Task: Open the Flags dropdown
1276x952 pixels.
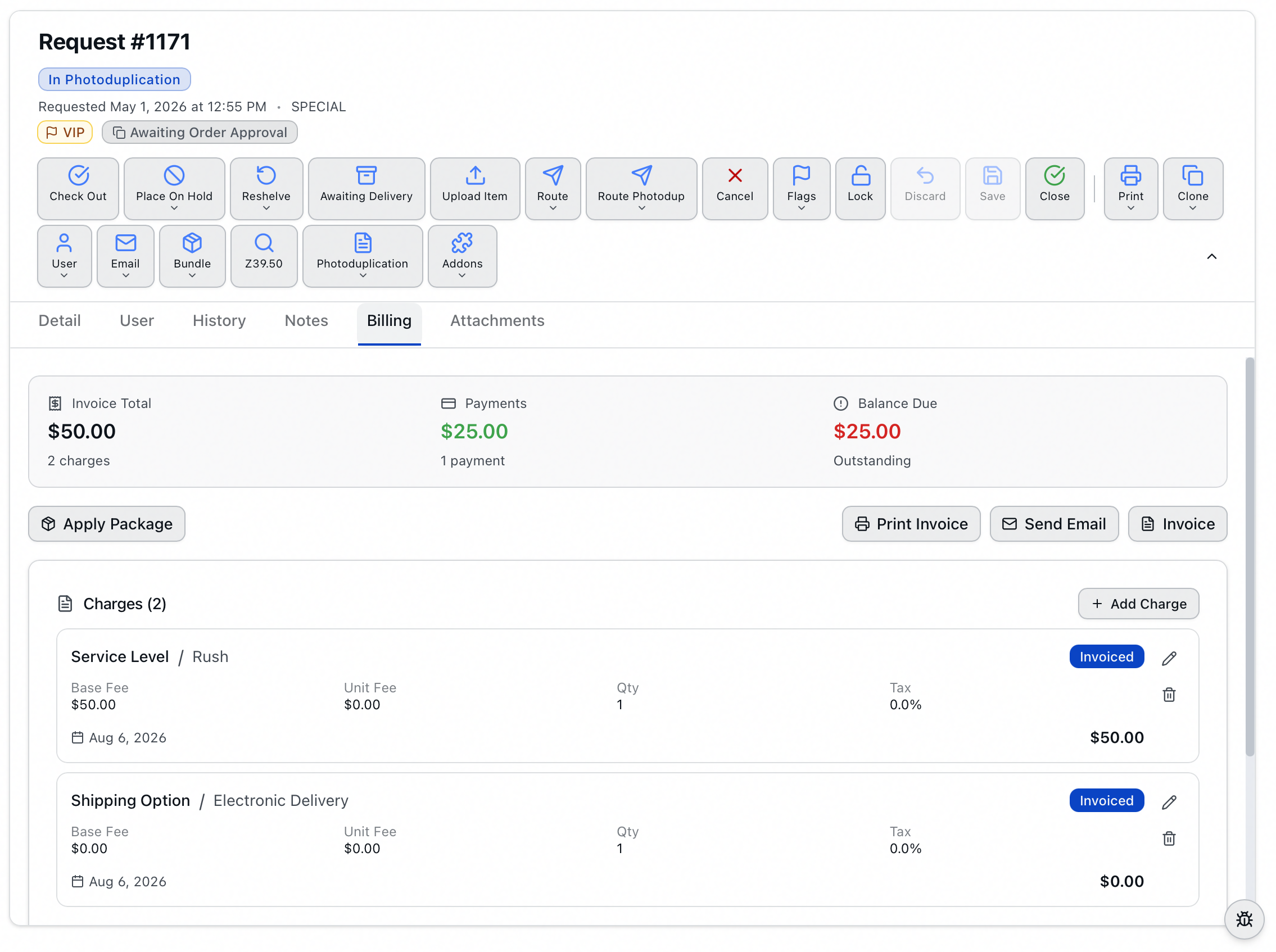Action: click(802, 188)
